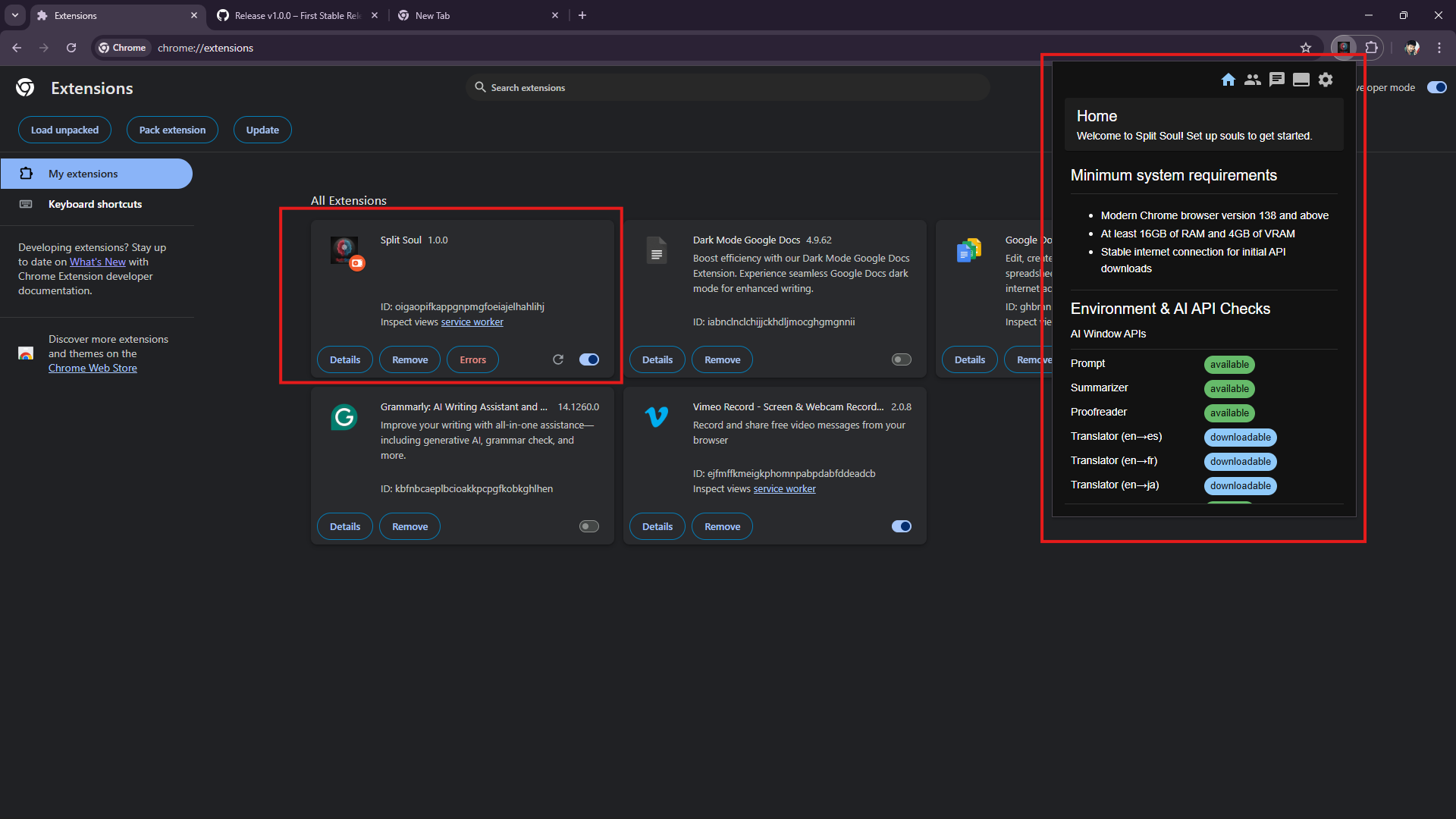Open Chrome three-dot menu
This screenshot has height=819, width=1456.
[1439, 47]
